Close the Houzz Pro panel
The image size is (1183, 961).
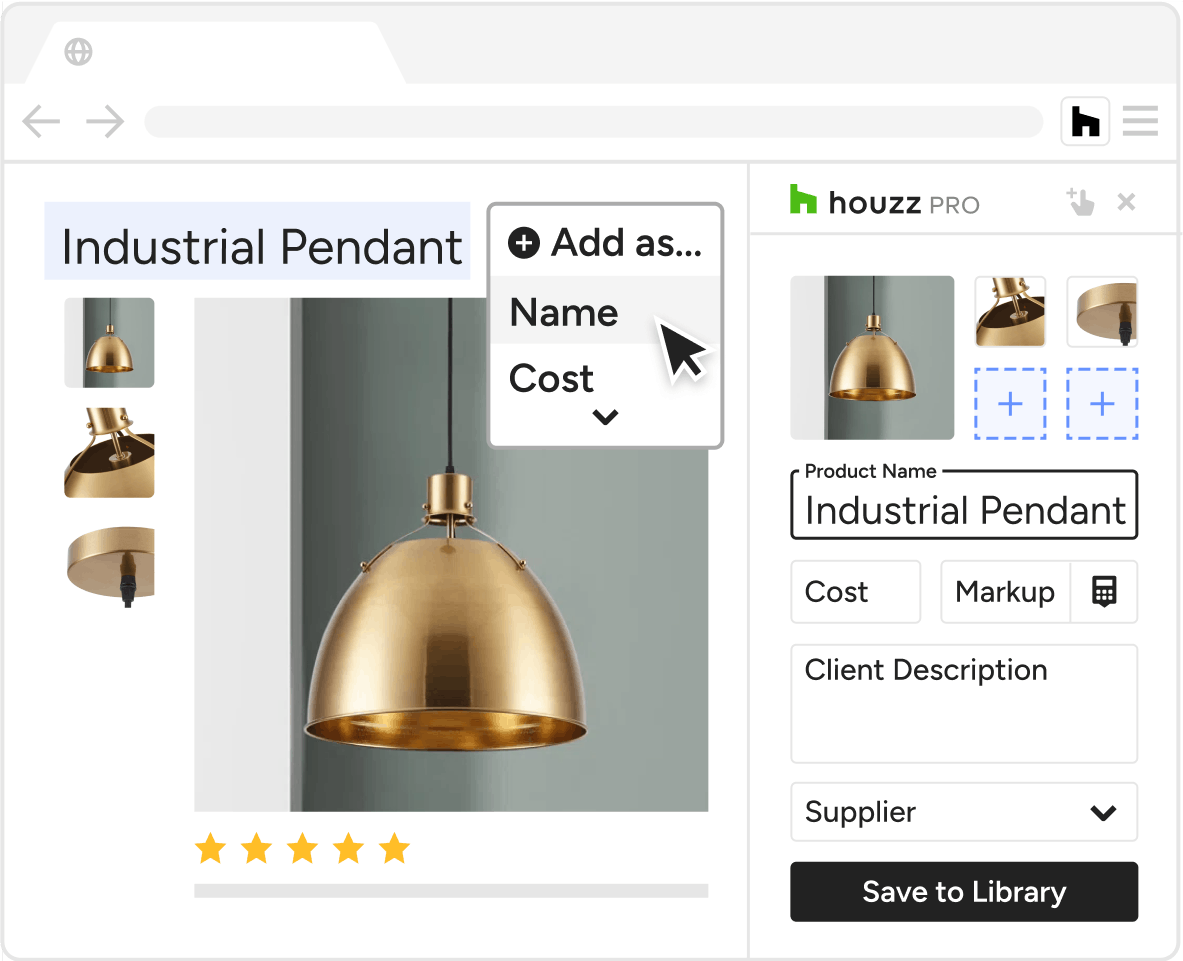[x=1126, y=202]
